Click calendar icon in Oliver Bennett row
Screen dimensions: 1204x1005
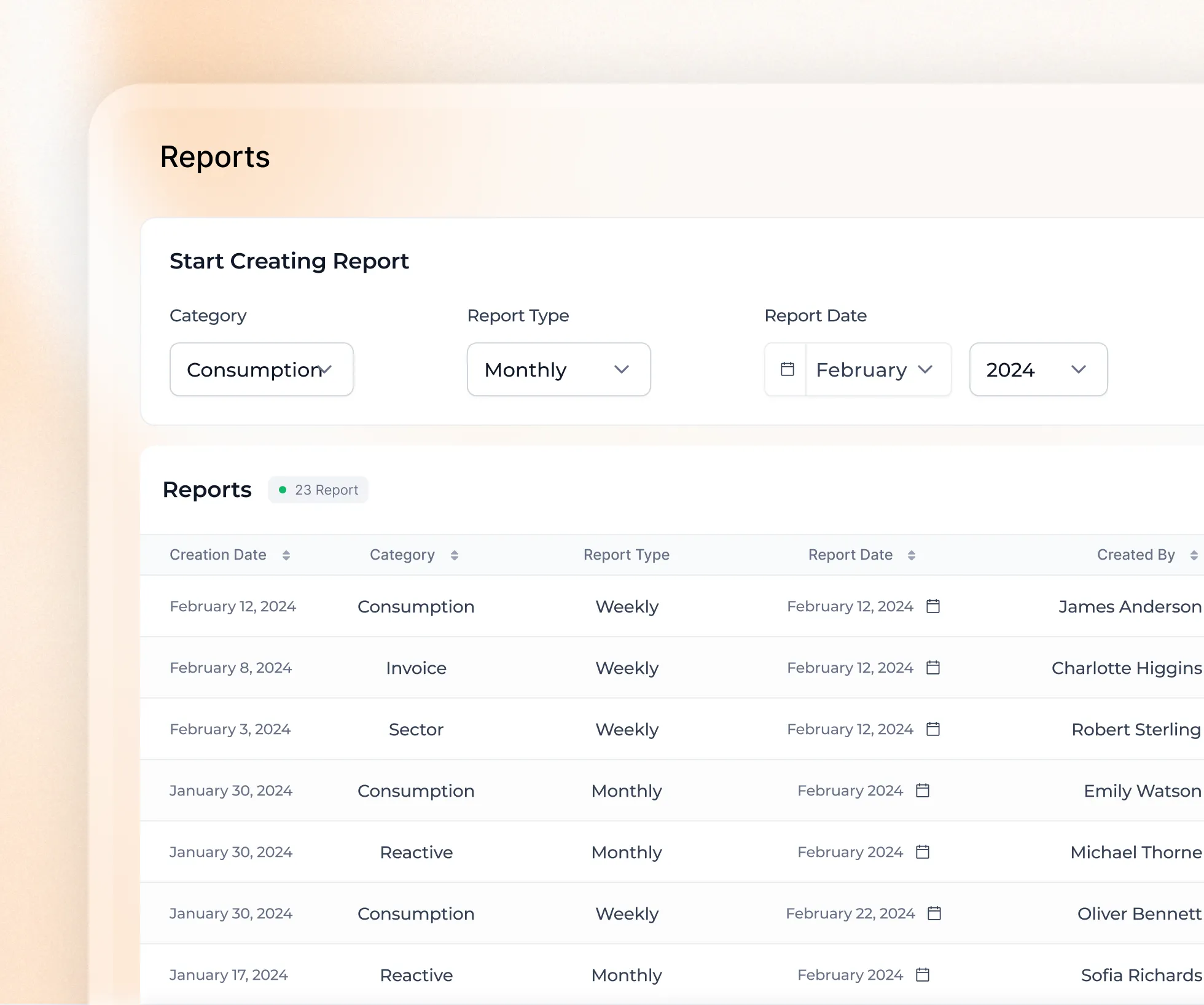pyautogui.click(x=934, y=913)
